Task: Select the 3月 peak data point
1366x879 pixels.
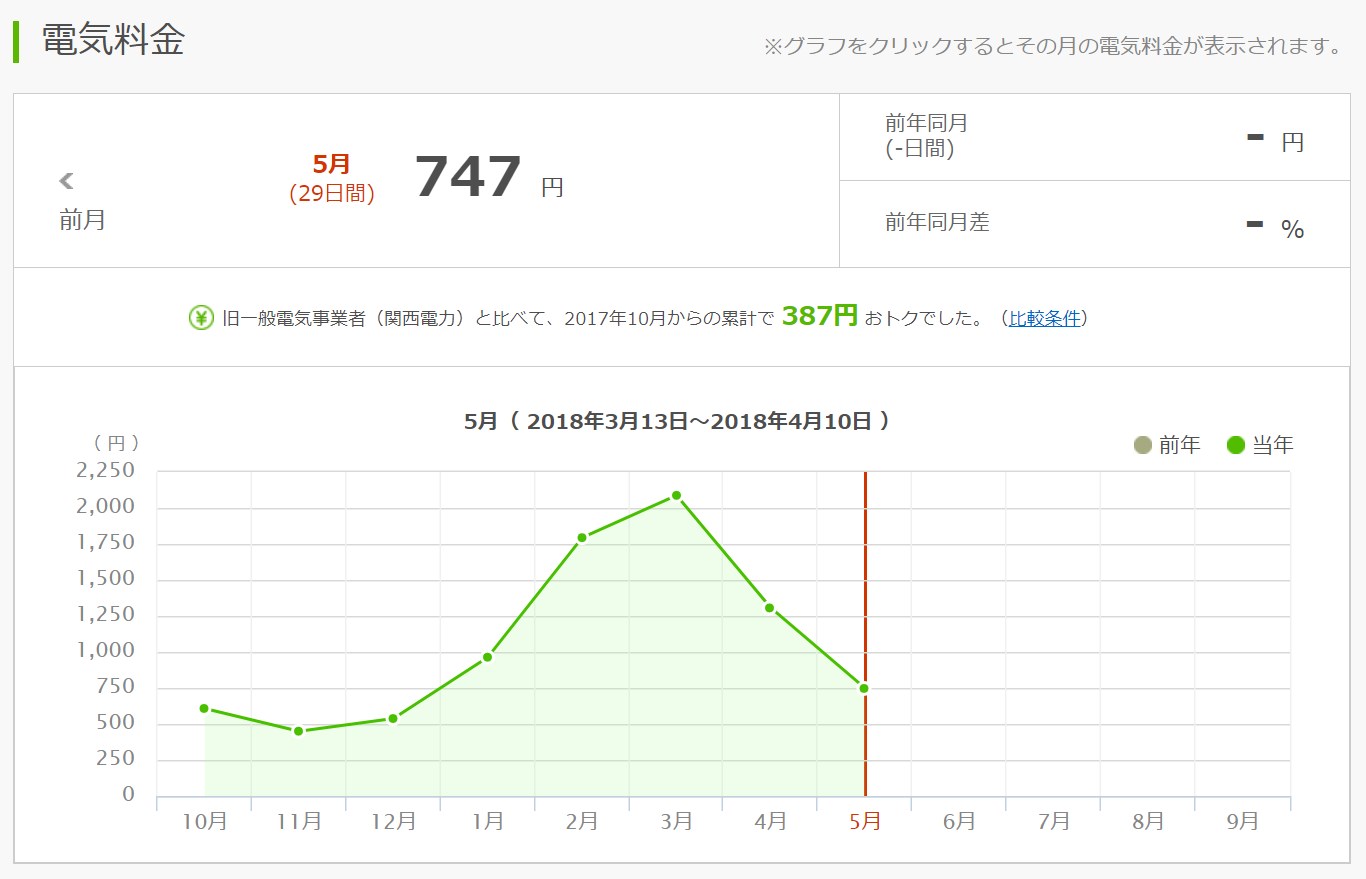Action: point(676,495)
